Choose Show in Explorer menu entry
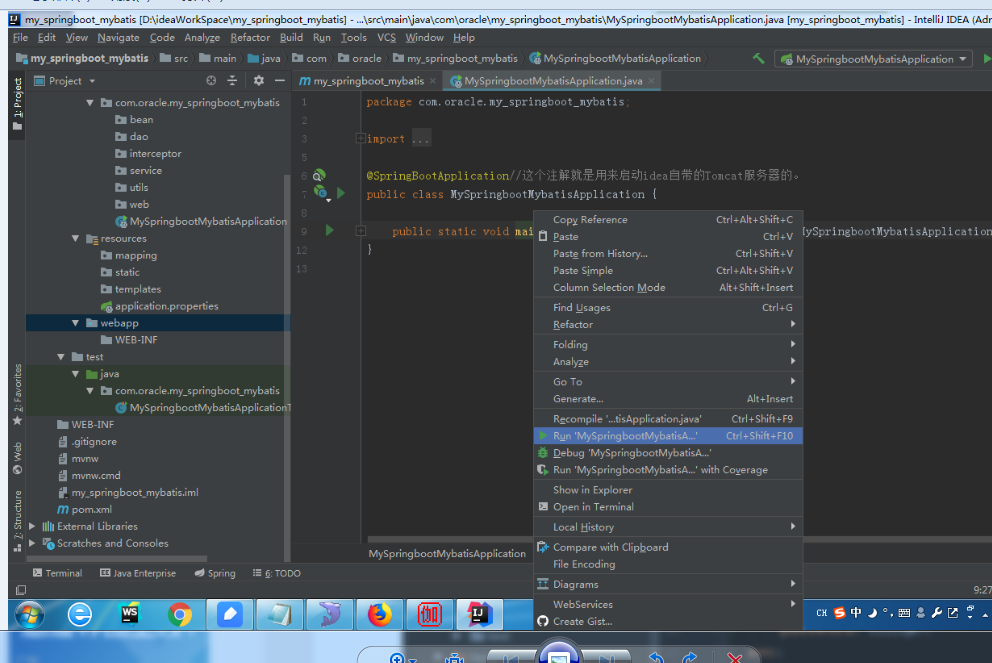This screenshot has height=663, width=992. [668, 490]
